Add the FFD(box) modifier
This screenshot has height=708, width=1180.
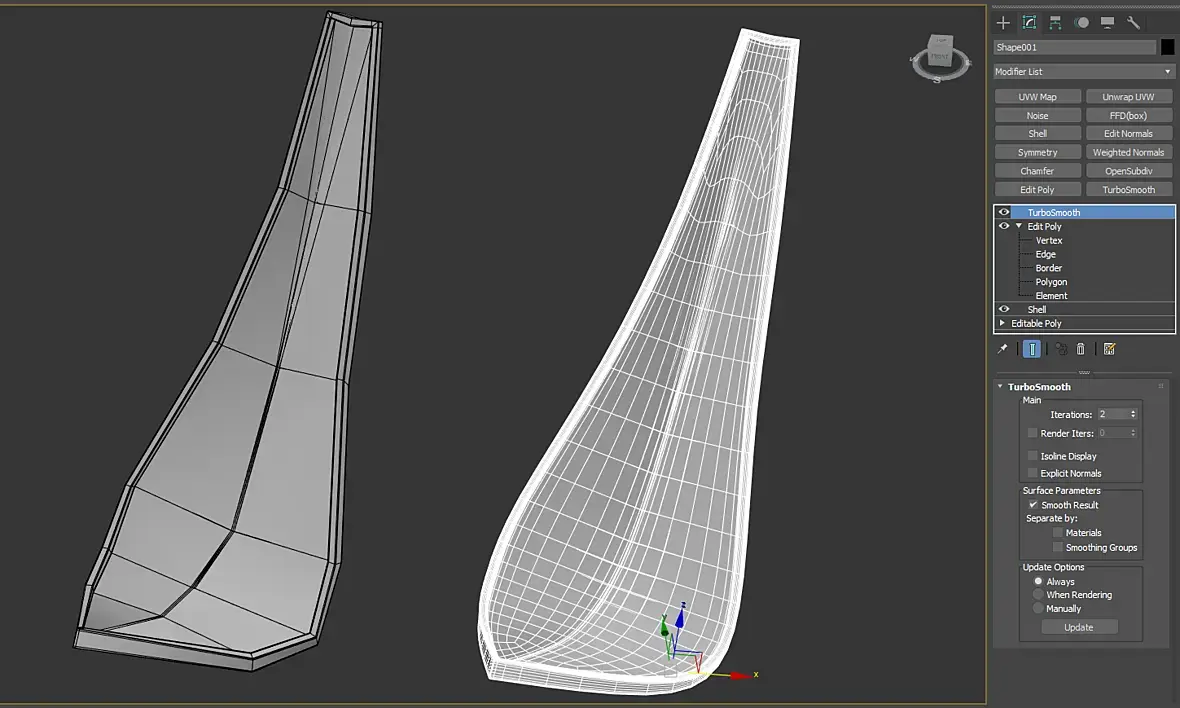[x=1128, y=115]
